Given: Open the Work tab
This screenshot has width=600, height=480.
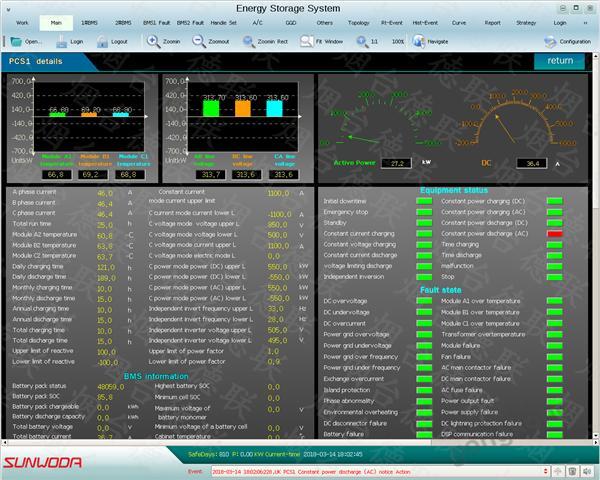Looking at the screenshot, I should pos(22,23).
